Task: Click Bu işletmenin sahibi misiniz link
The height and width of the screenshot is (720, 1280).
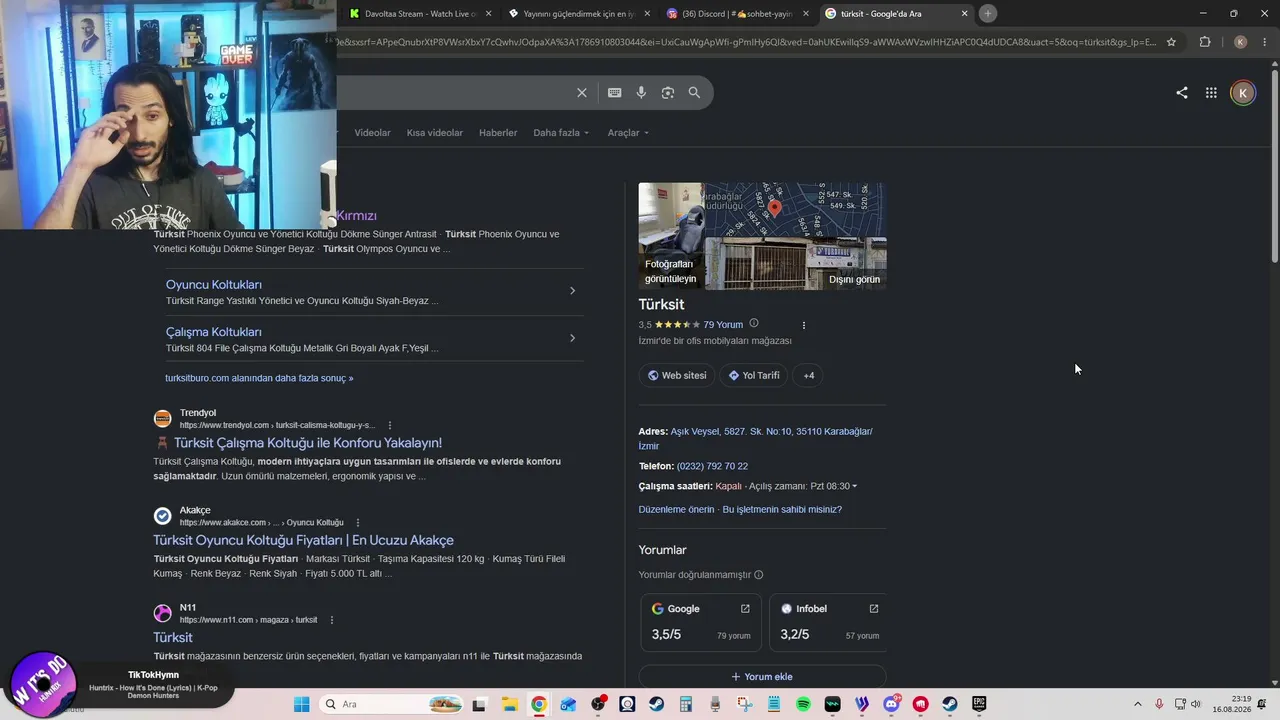Action: [x=782, y=510]
